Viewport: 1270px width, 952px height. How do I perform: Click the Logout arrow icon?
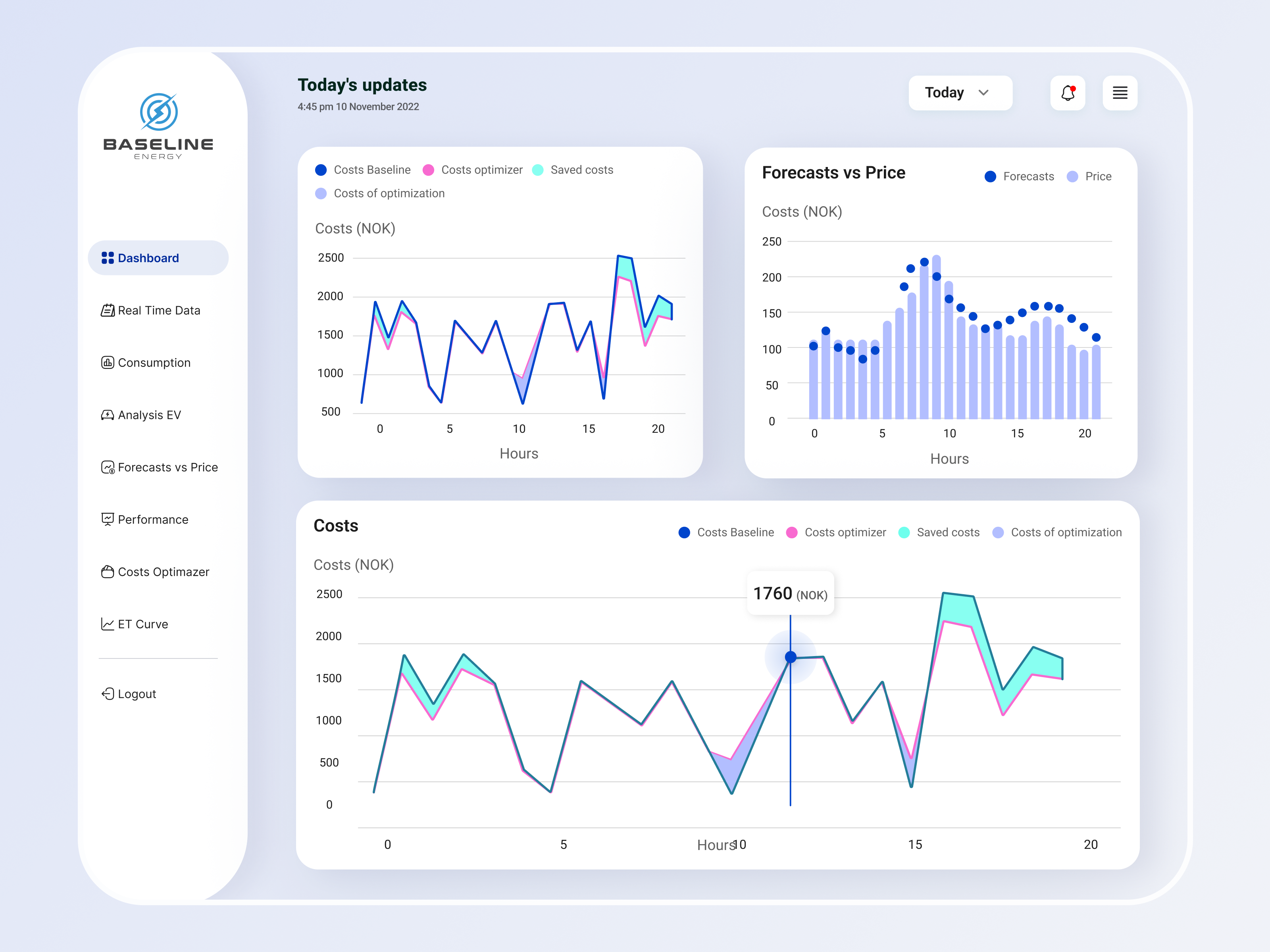108,694
